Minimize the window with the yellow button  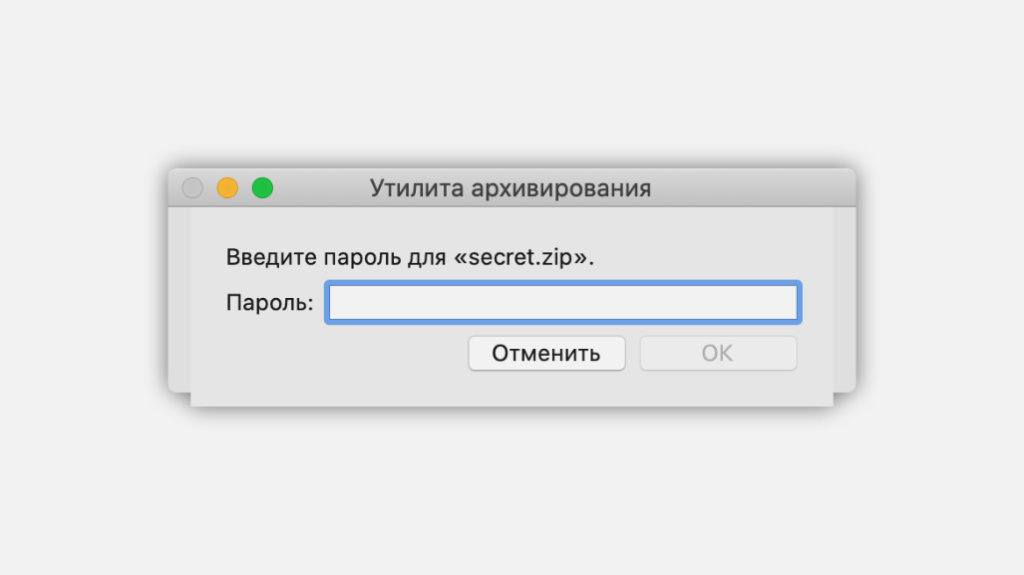pos(227,188)
